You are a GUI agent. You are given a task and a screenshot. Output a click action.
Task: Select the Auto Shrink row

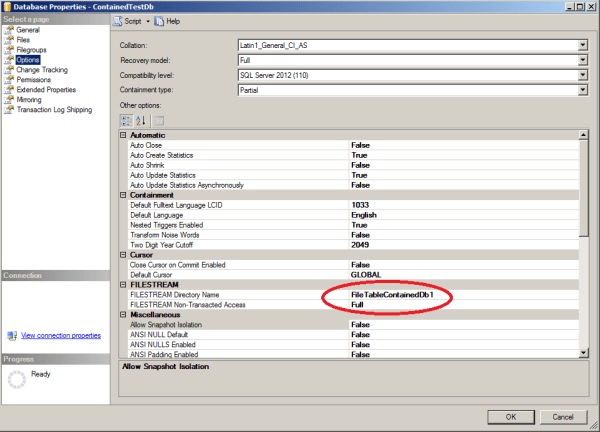click(353, 165)
